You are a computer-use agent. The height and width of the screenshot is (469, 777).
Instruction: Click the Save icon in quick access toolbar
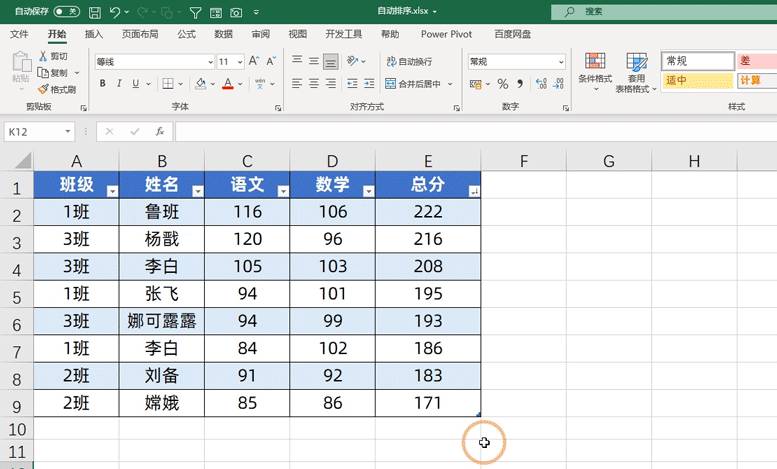pyautogui.click(x=95, y=12)
